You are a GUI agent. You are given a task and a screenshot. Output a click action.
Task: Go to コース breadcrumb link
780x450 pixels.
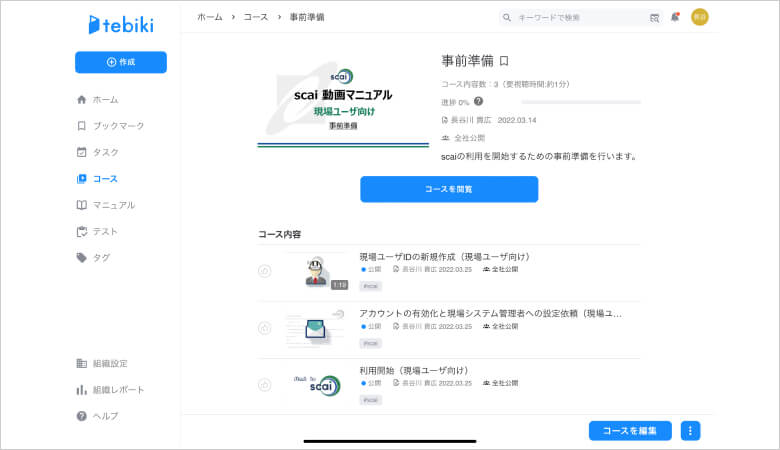pos(256,17)
